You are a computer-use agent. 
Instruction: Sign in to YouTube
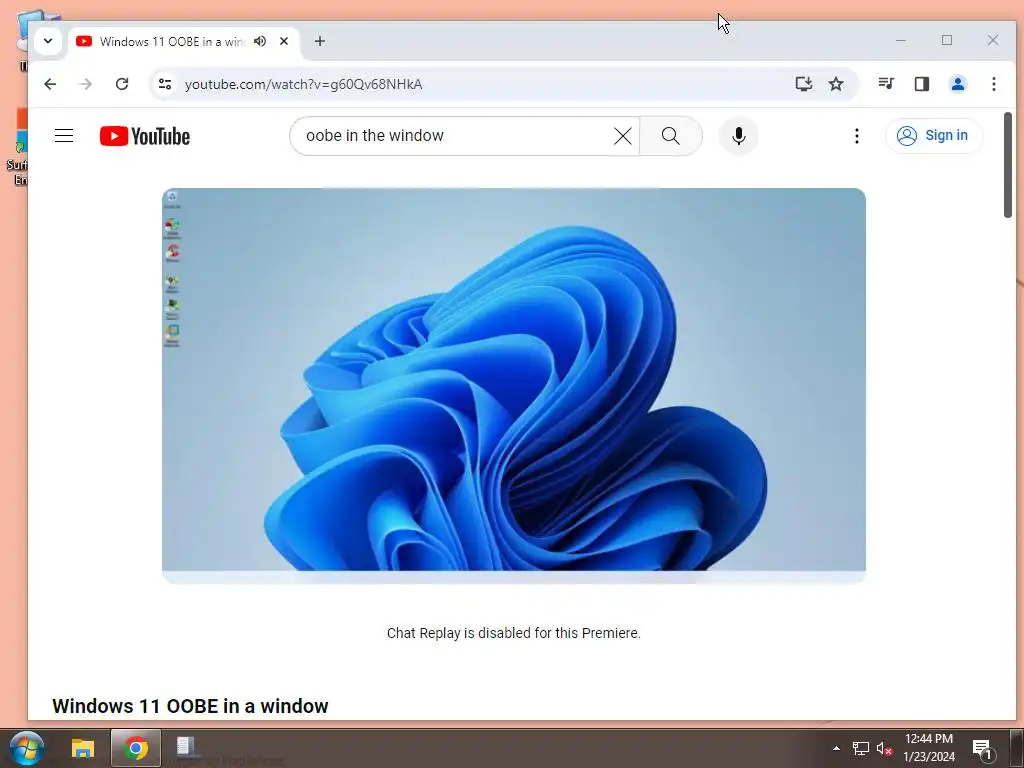click(x=933, y=136)
